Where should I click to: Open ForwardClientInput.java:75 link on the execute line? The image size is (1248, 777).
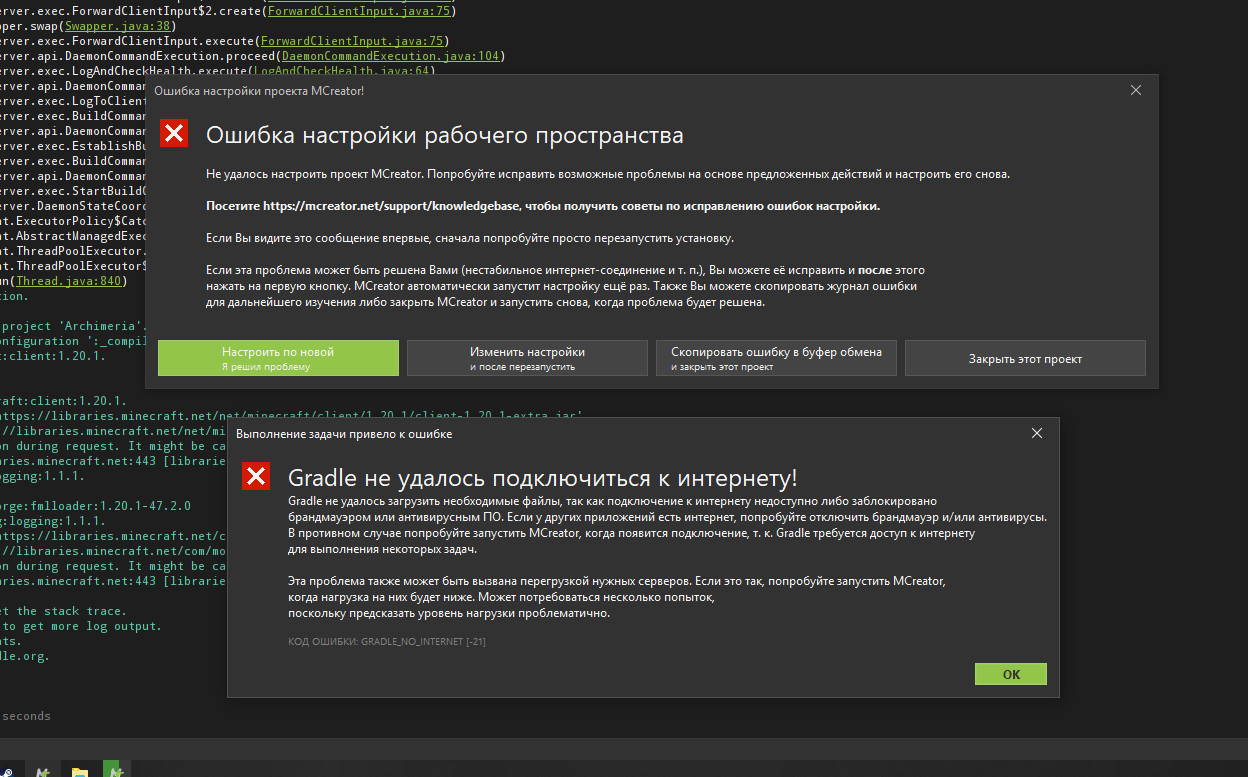coord(352,41)
